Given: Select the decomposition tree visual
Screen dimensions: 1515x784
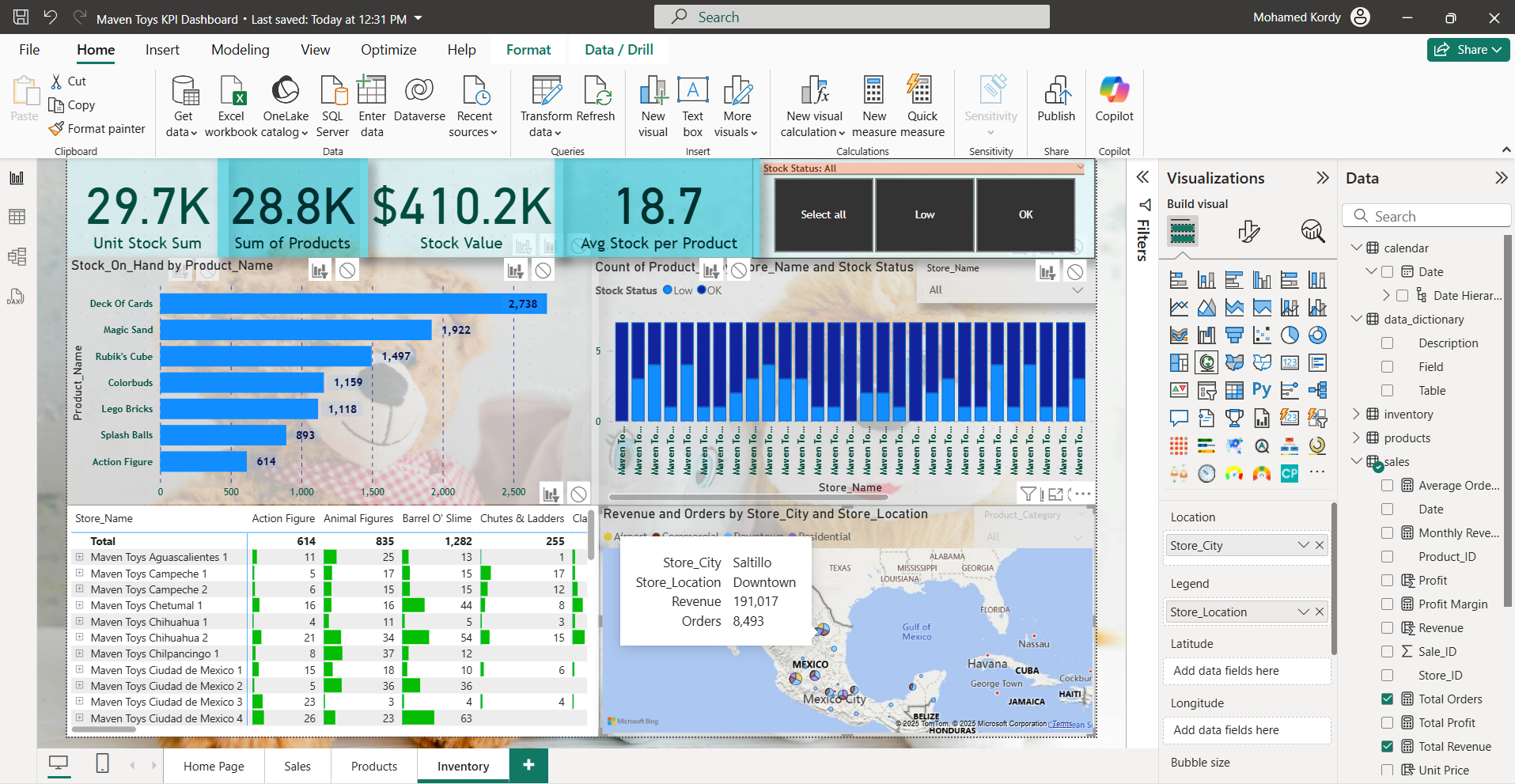Looking at the screenshot, I should coord(1317,390).
